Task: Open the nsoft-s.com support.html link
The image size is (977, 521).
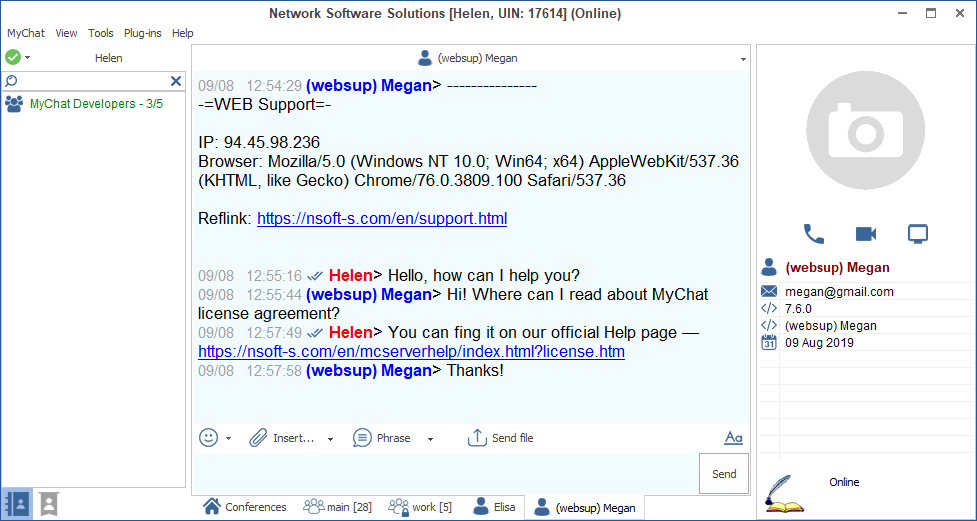Action: pyautogui.click(x=381, y=218)
